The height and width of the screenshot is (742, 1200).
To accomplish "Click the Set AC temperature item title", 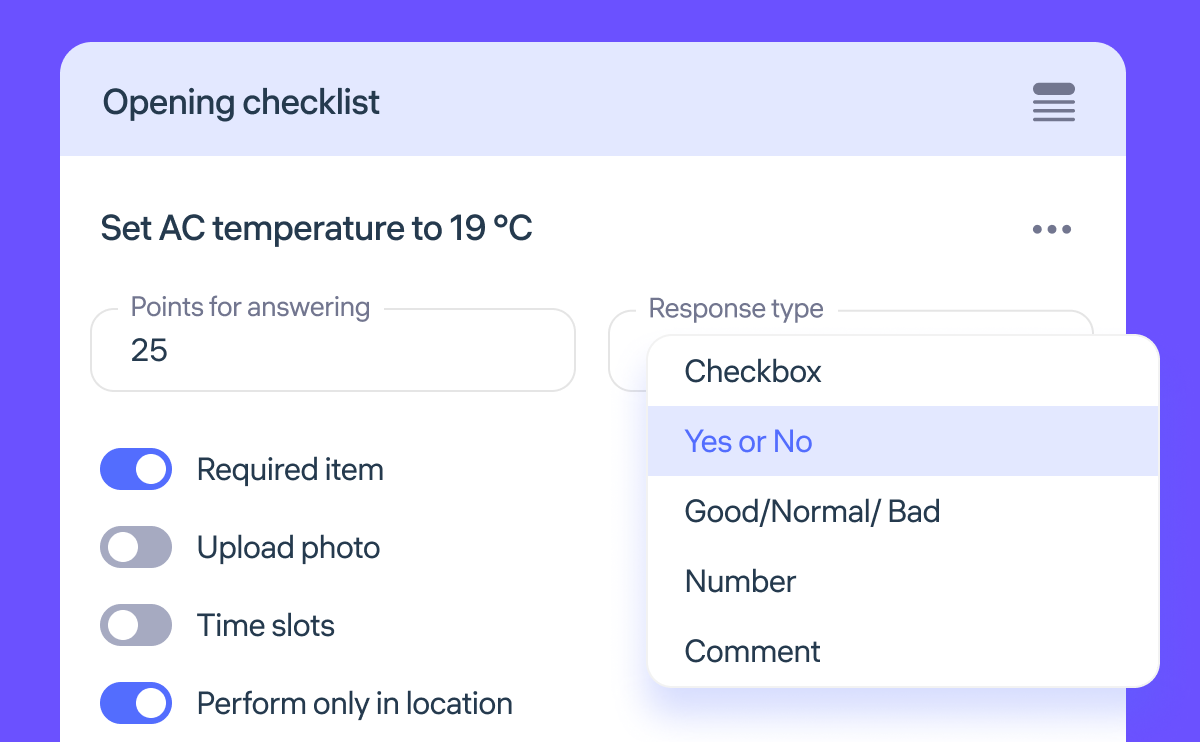I will click(316, 229).
